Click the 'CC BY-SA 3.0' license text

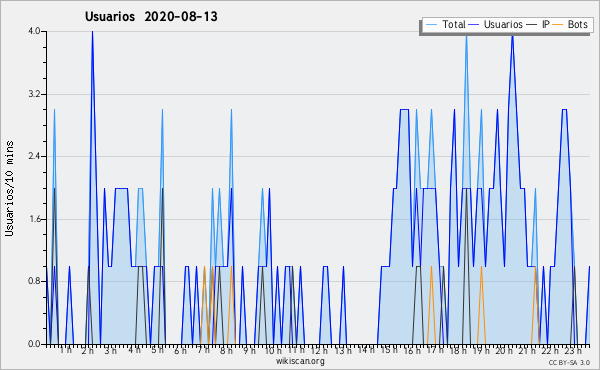(569, 362)
